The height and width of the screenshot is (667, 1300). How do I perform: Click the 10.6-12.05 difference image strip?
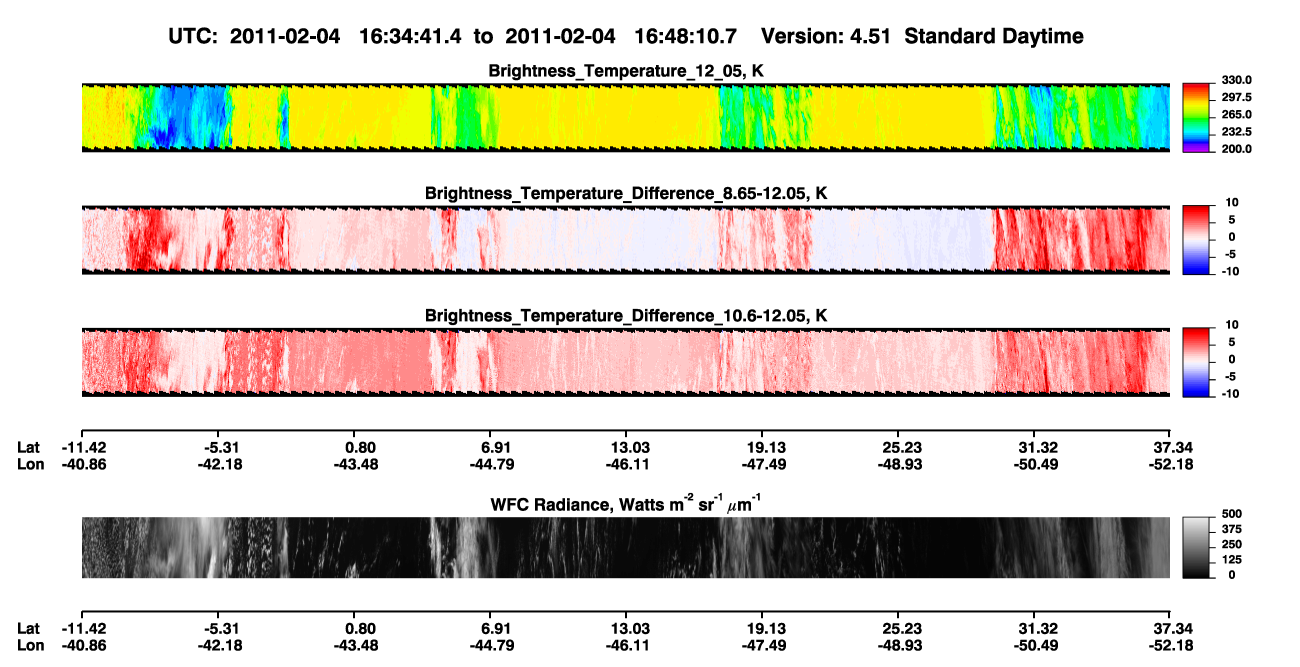(625, 361)
